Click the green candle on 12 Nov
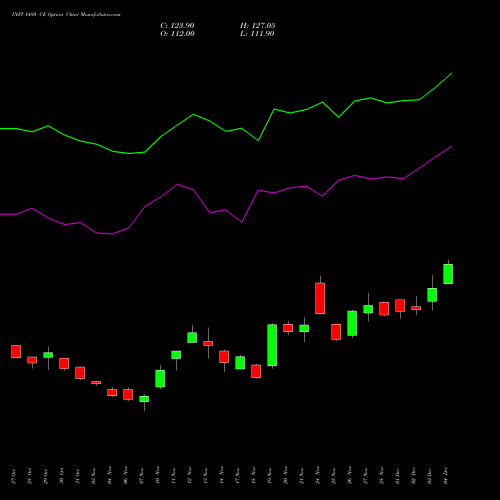The image size is (500, 500). 192,337
